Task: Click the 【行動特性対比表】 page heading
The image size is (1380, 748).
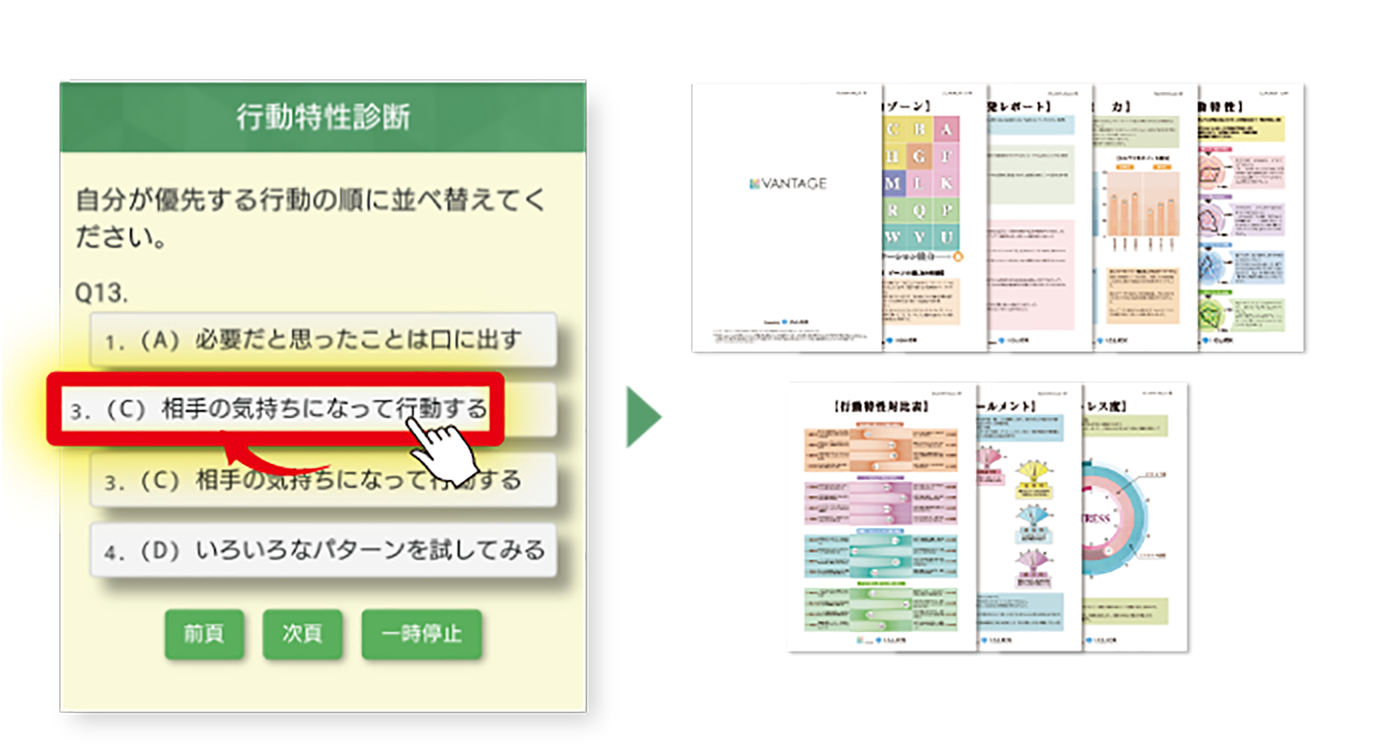Action: [x=880, y=407]
